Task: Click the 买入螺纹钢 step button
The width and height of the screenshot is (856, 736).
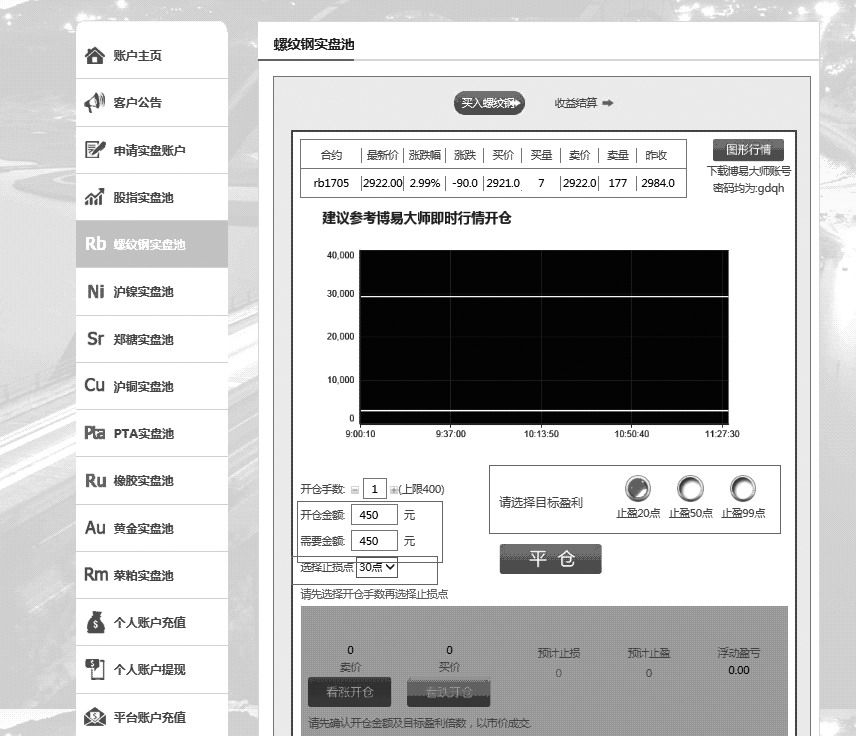Action: point(489,103)
